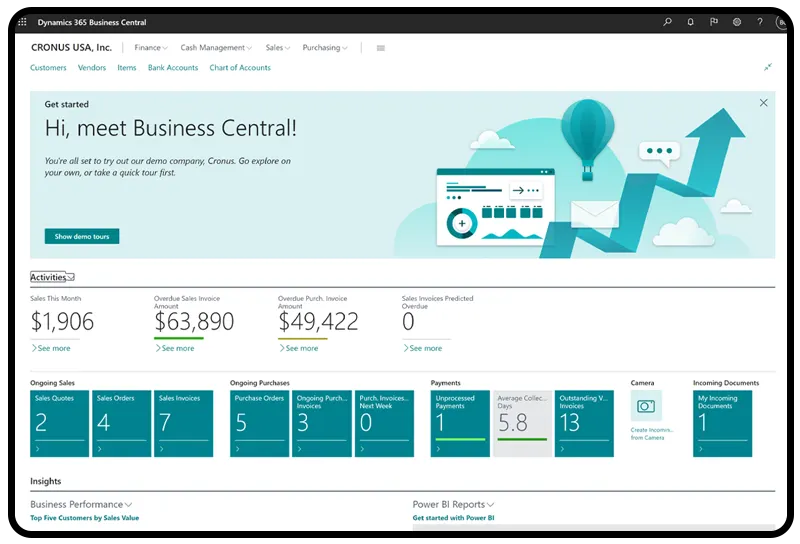The height and width of the screenshot is (544, 800).
Task: Click the help question mark icon
Action: pyautogui.click(x=760, y=21)
